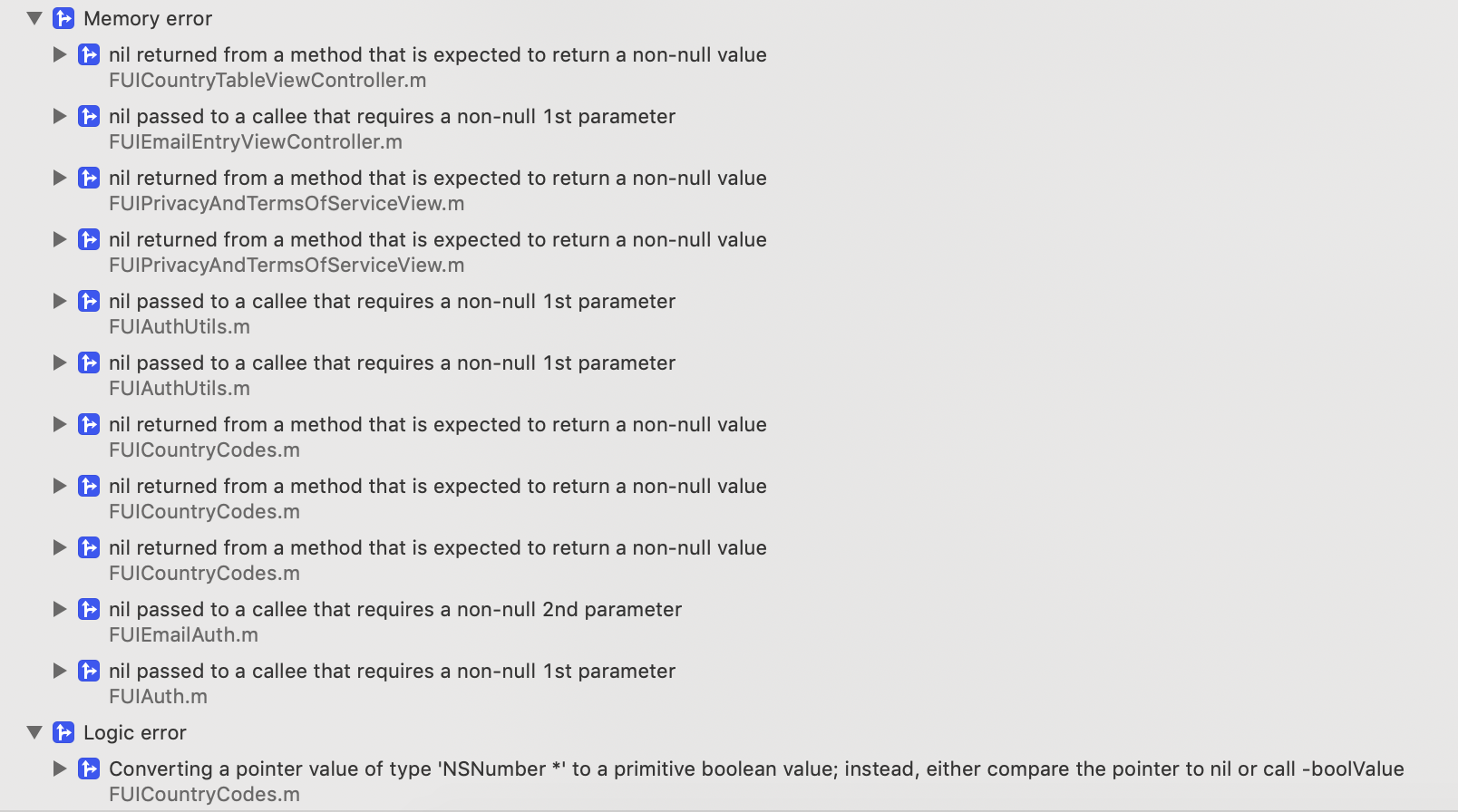Expand the FUIEmailAuth.m 2nd parameter issue
The width and height of the screenshot is (1458, 812).
coord(60,609)
